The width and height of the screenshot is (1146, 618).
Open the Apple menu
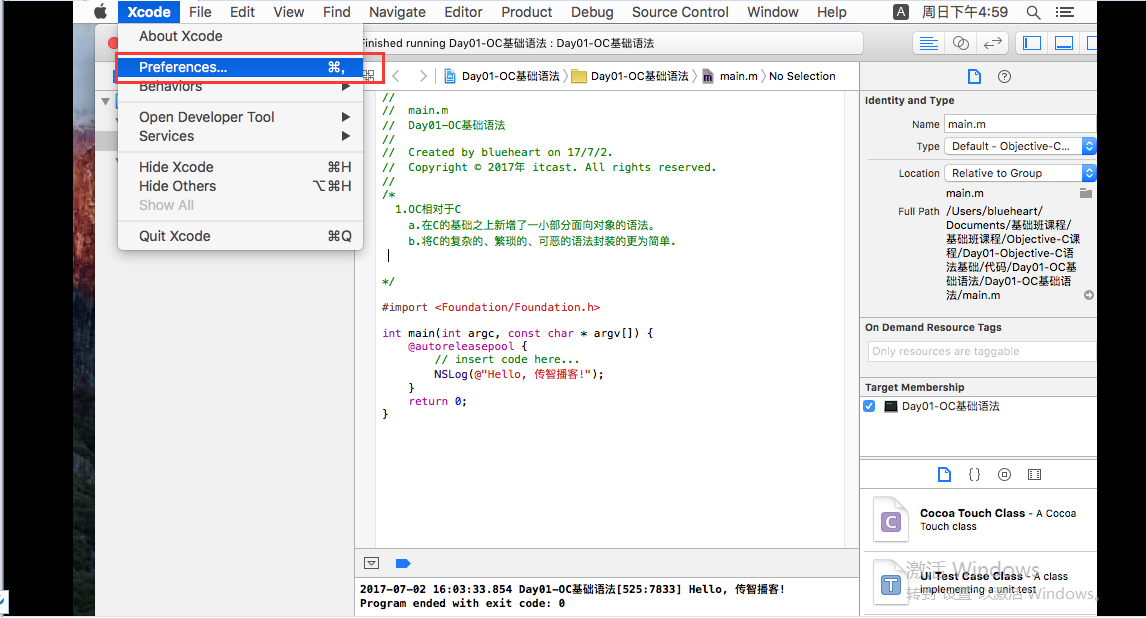(x=101, y=12)
